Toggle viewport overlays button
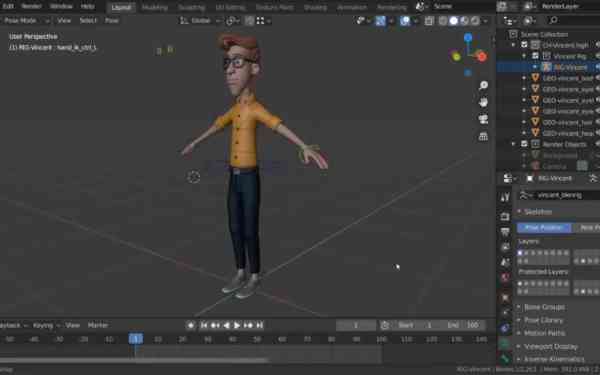600x375 pixels. coord(405,21)
